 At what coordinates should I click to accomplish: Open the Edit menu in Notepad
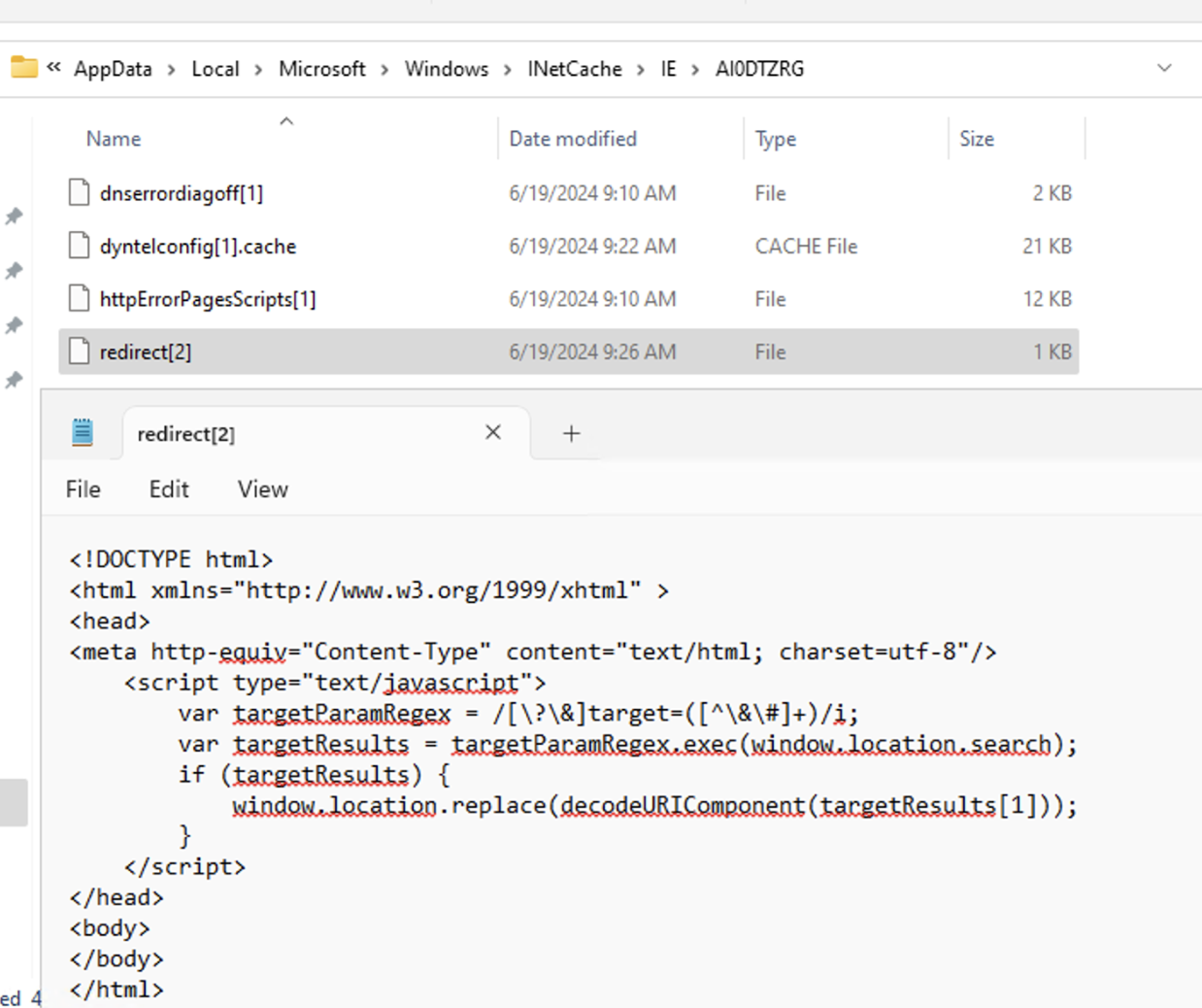pyautogui.click(x=169, y=489)
